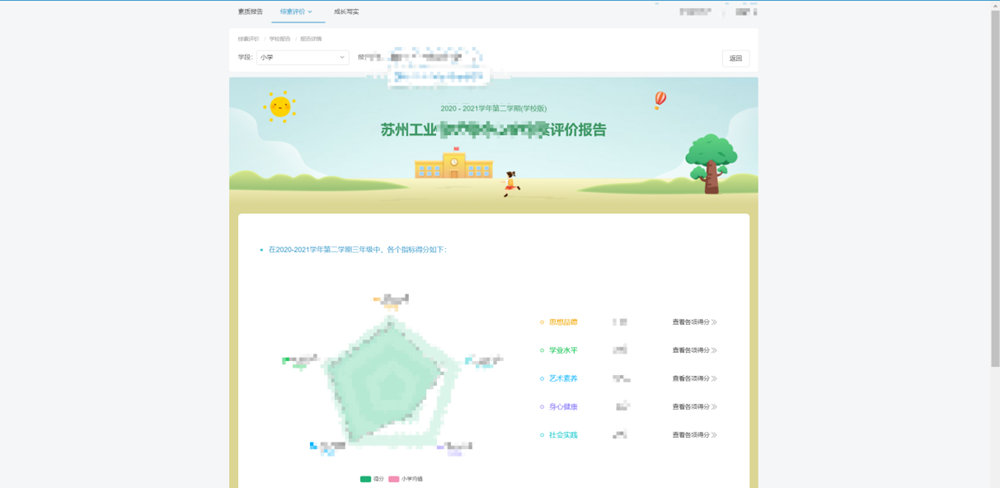Viewport: 1000px width, 488px height.
Task: Open the 学段 dropdown showing 小学
Action: click(x=303, y=57)
